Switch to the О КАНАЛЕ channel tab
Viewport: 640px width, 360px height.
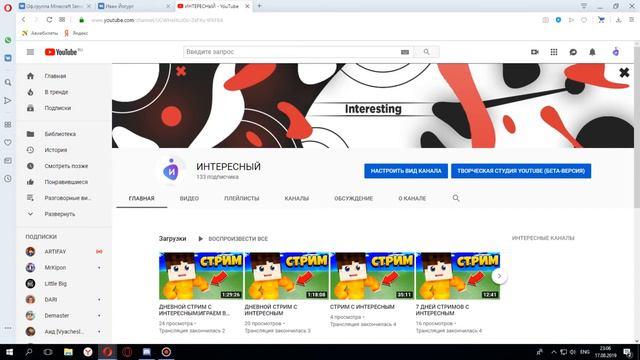412,198
